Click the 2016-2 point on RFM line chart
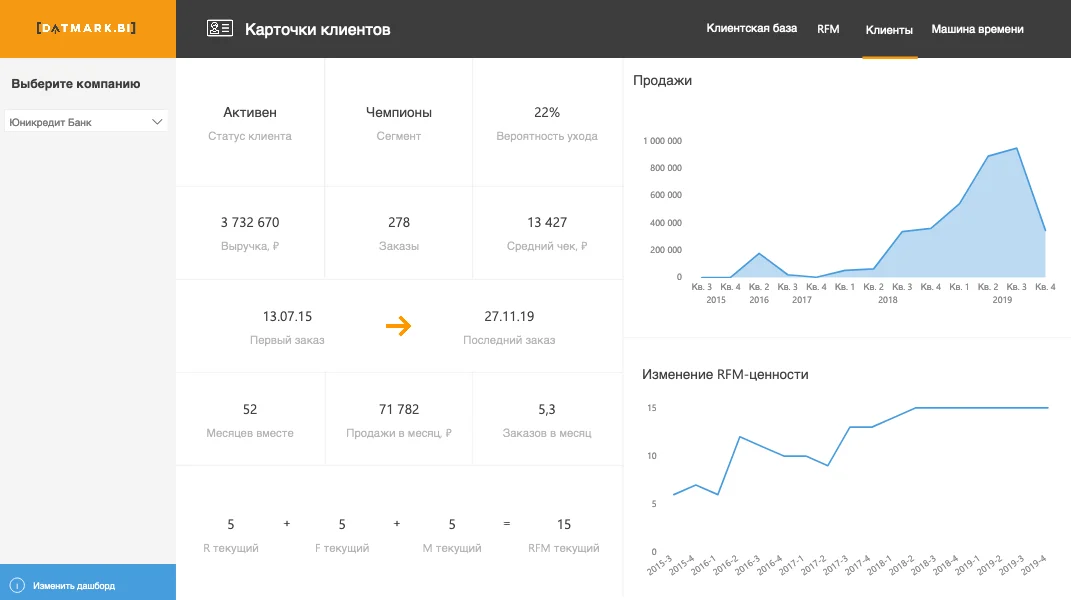The image size is (1071, 600). coord(739,437)
